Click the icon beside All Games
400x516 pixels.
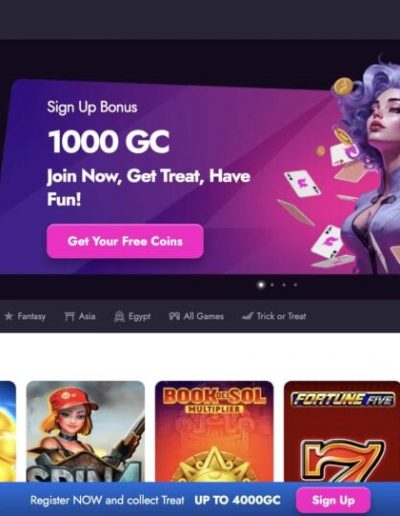pos(174,316)
